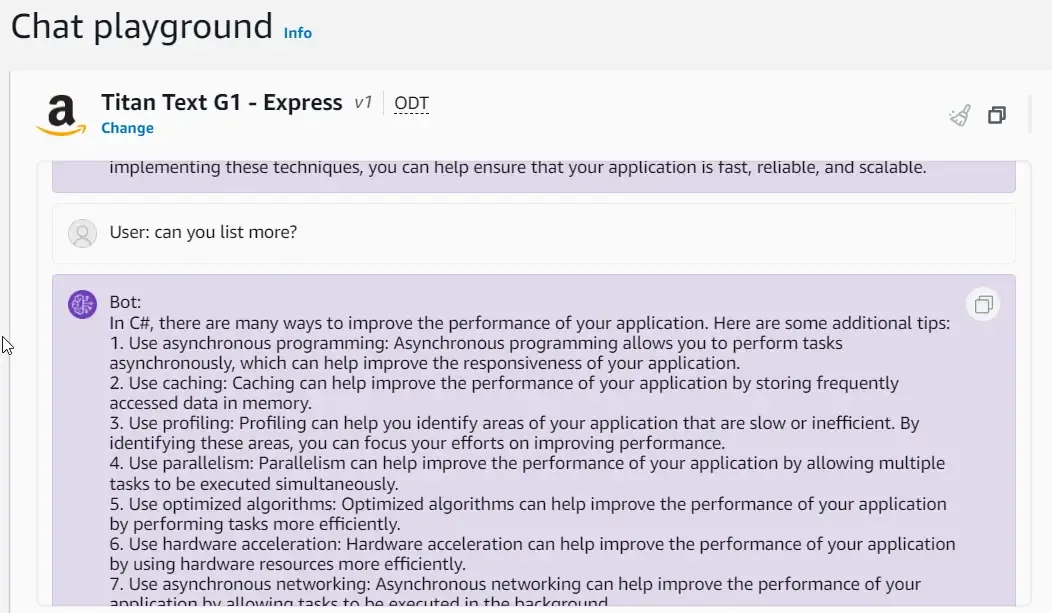
Task: Click the v1 version label
Action: tap(362, 103)
